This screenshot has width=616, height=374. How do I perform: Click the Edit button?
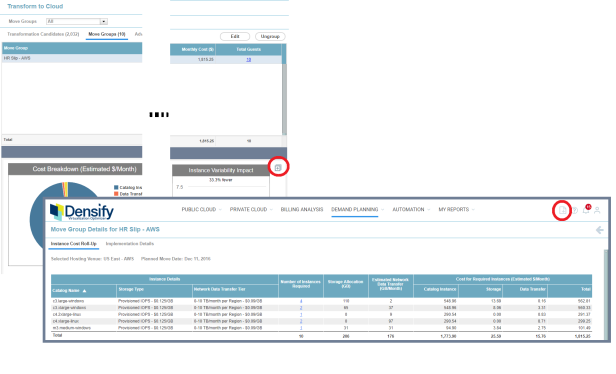(235, 37)
